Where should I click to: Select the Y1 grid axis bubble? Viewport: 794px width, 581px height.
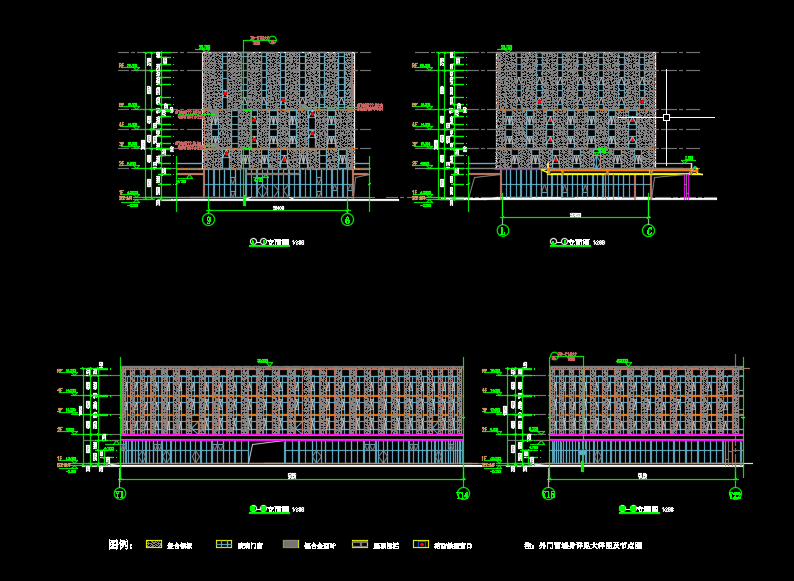point(120,494)
